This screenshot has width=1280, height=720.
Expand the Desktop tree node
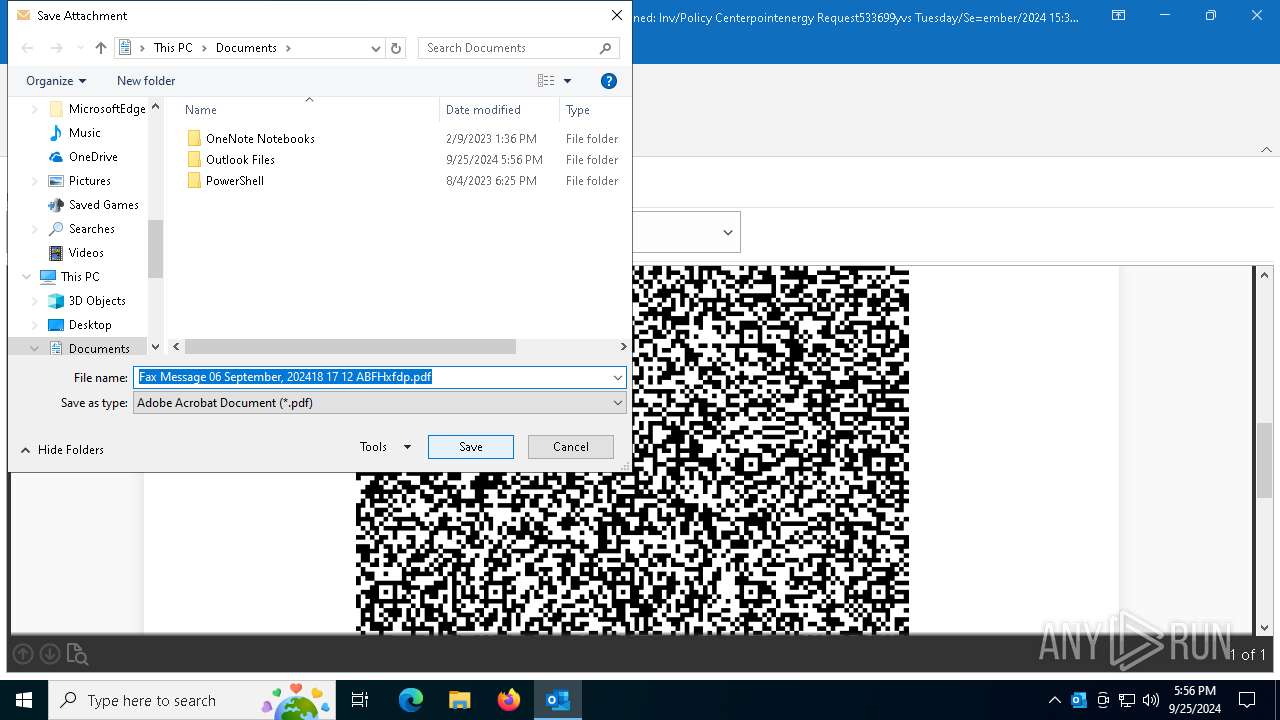point(35,325)
